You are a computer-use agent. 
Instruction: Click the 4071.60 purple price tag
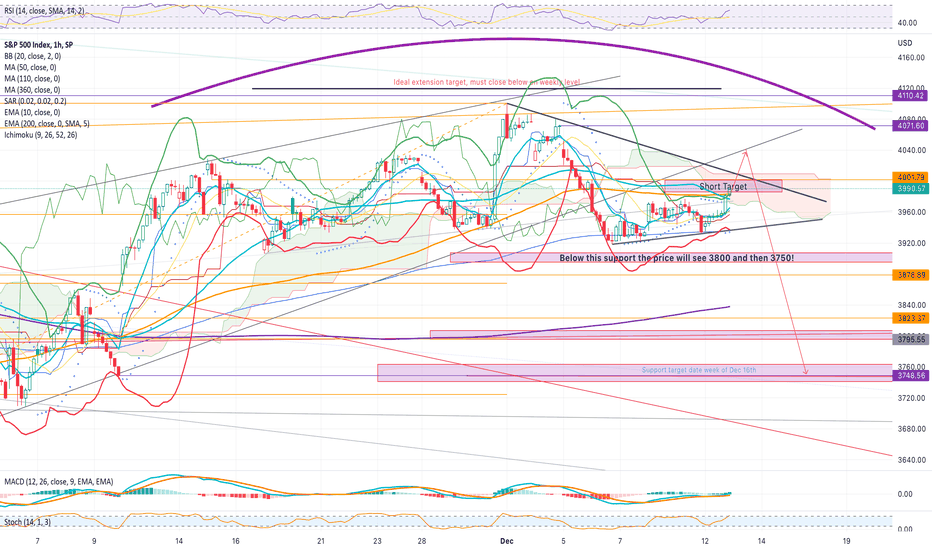[911, 125]
